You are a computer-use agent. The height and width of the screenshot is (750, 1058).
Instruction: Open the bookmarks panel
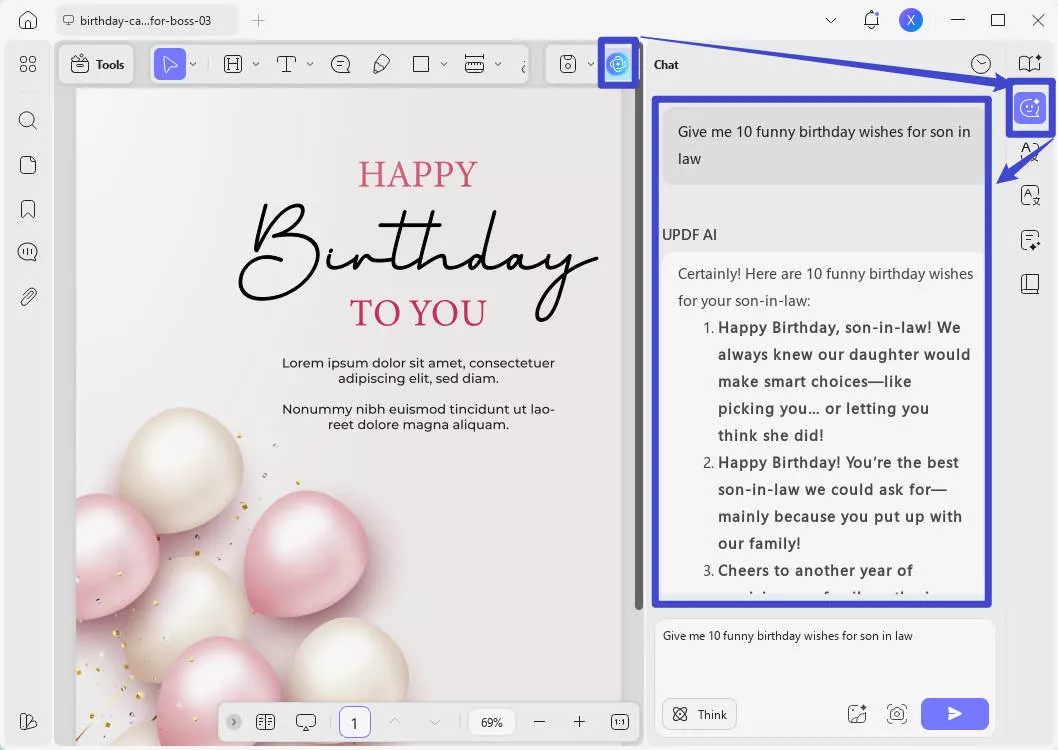pyautogui.click(x=28, y=209)
